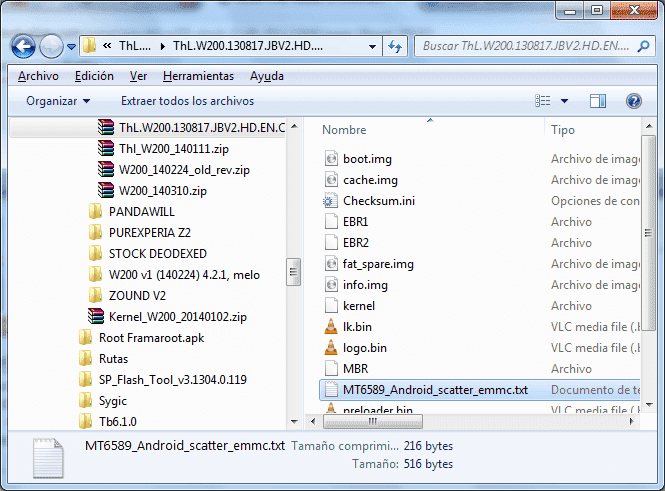Viewport: 665px width, 491px height.
Task: Select STOCK DEODEXED folder in tree
Action: [x=148, y=254]
